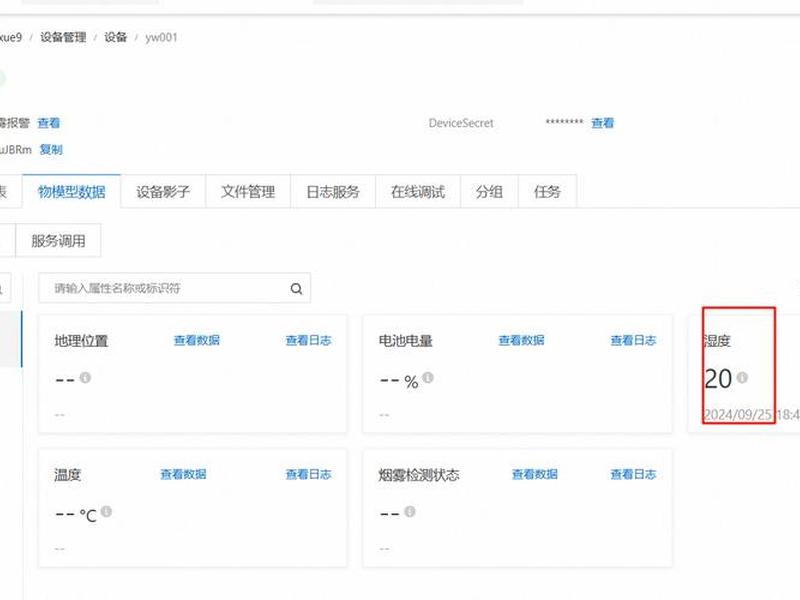Click the 烟雾检测状态 card title
This screenshot has height=600, width=800.
click(x=419, y=475)
